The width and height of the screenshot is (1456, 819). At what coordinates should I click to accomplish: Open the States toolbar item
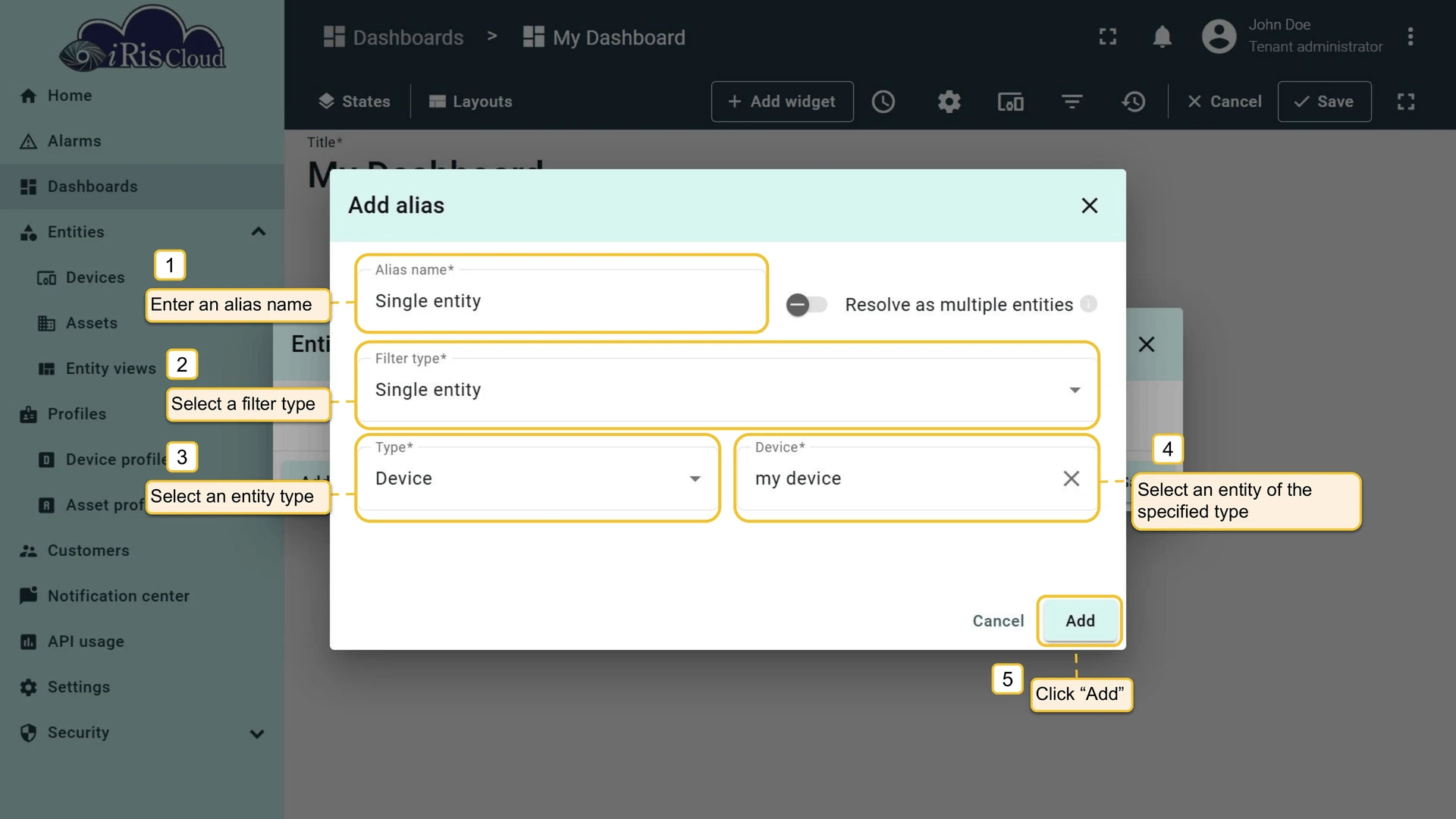354,102
